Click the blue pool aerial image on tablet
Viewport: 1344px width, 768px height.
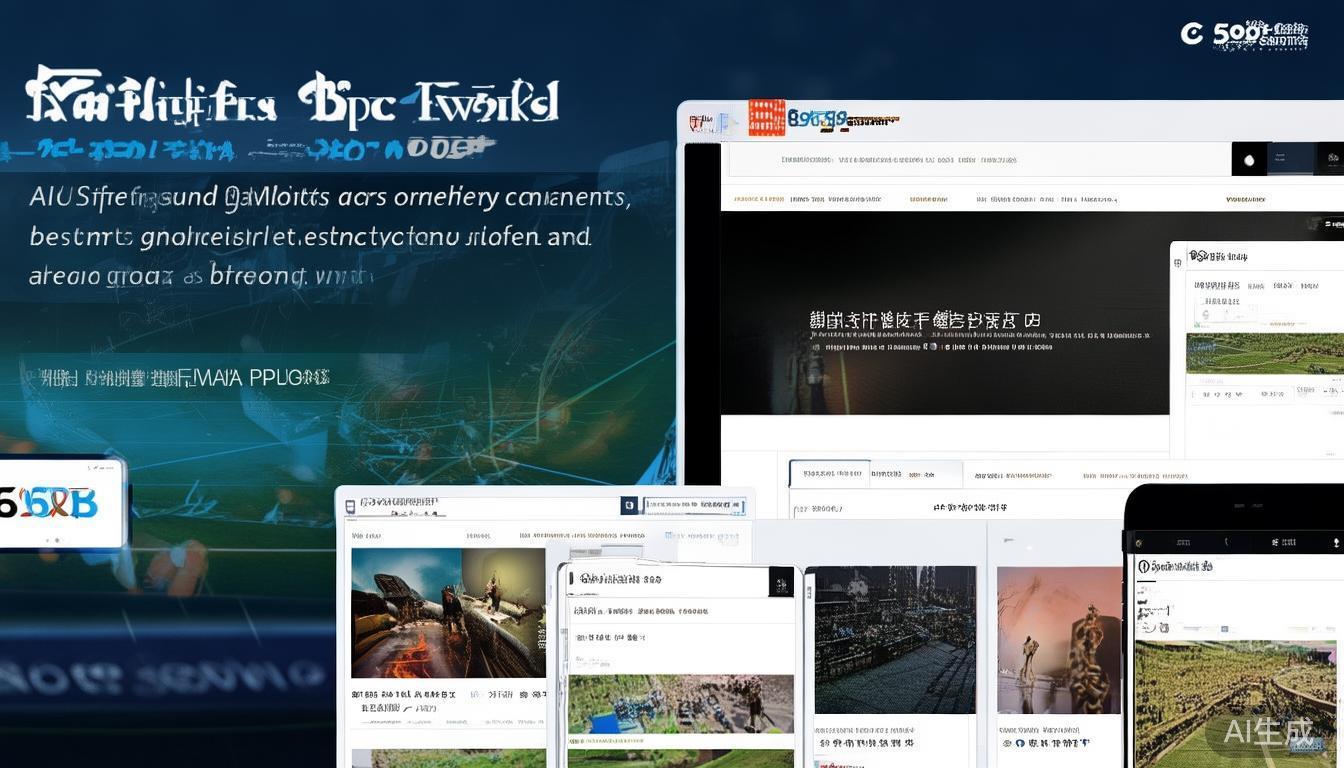click(x=680, y=704)
